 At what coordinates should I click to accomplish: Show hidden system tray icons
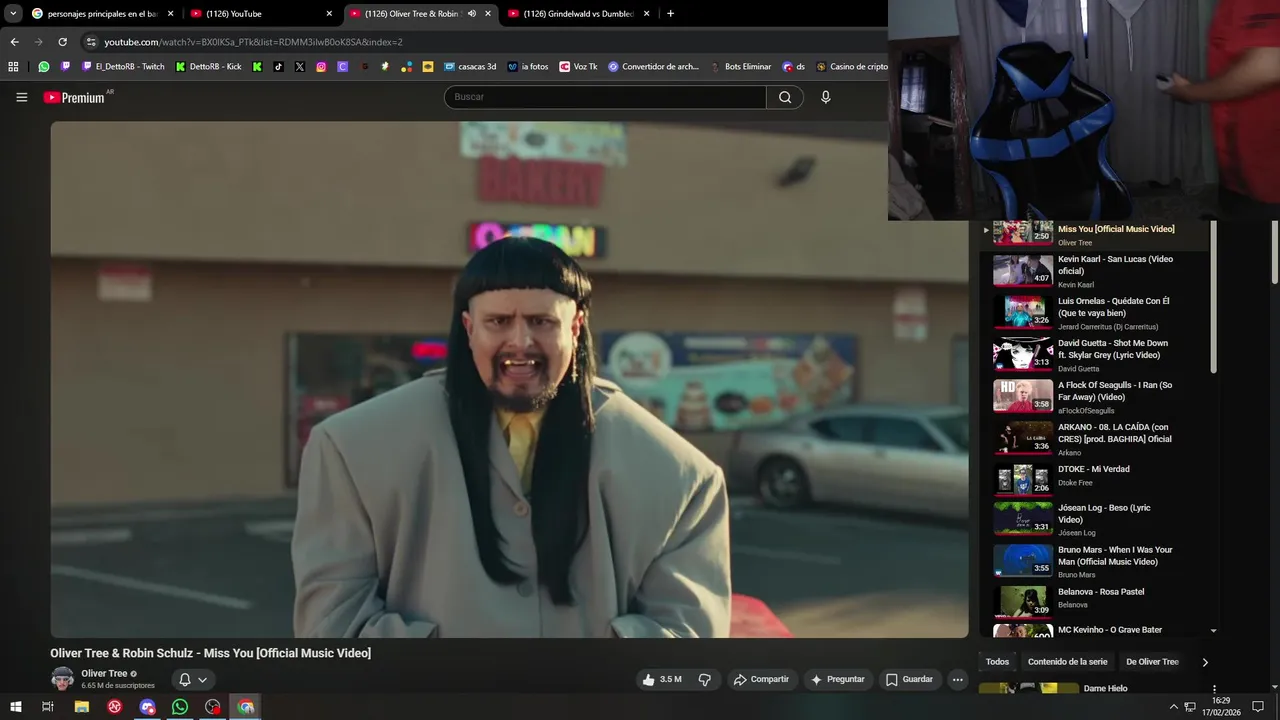pos(1174,707)
